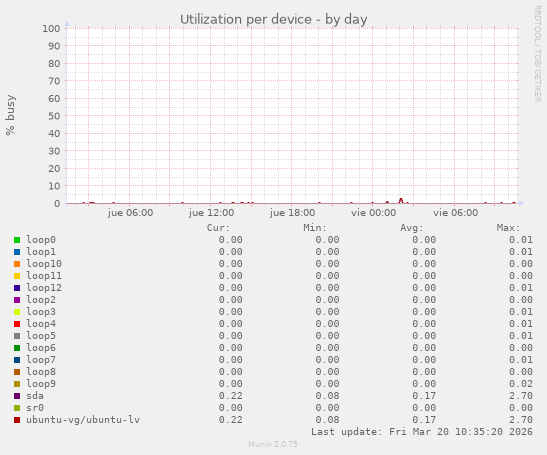This screenshot has width=547, height=455.
Task: Select the loop8 device label
Action: [41, 372]
